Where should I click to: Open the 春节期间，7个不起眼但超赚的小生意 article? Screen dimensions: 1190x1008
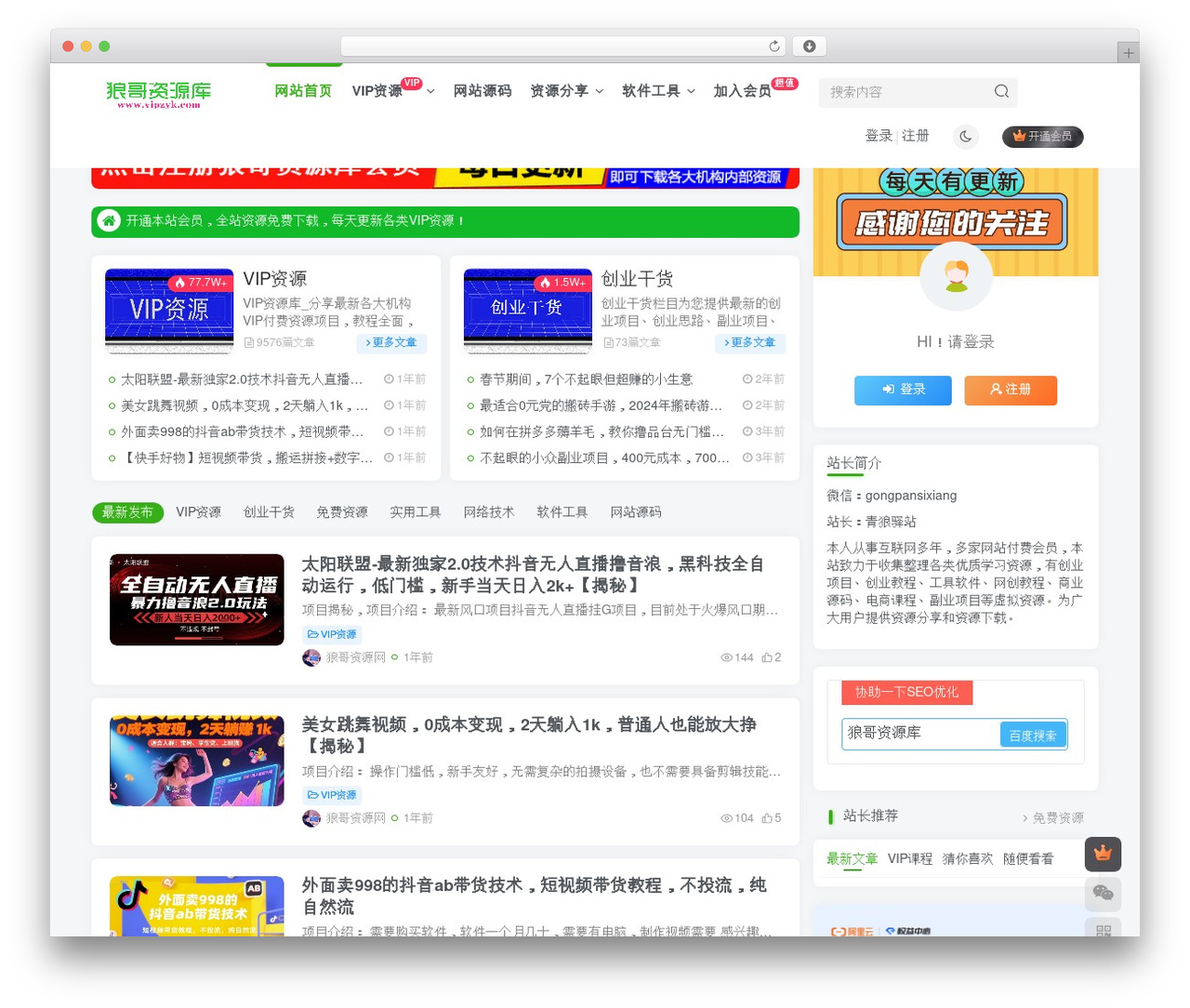[586, 379]
